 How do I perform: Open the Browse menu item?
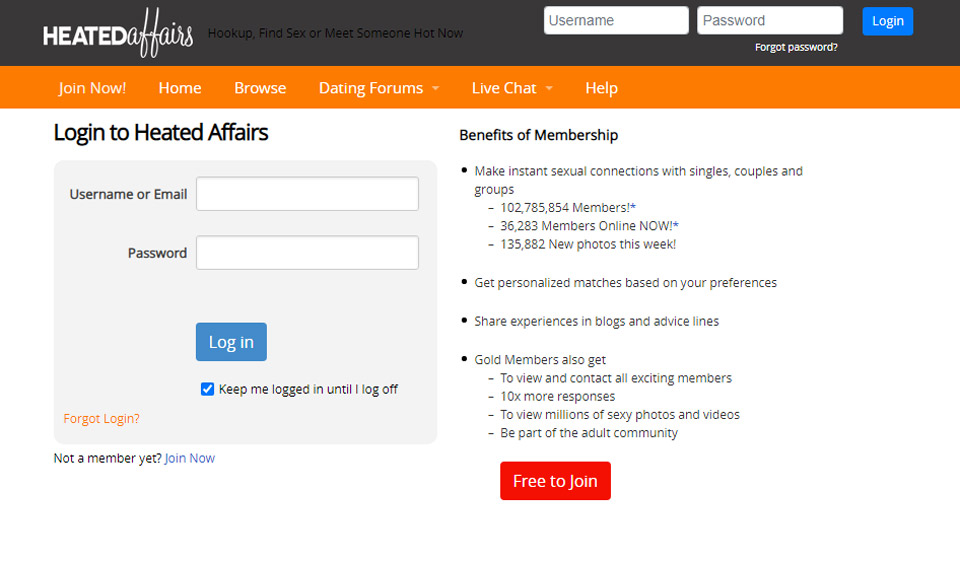(260, 88)
